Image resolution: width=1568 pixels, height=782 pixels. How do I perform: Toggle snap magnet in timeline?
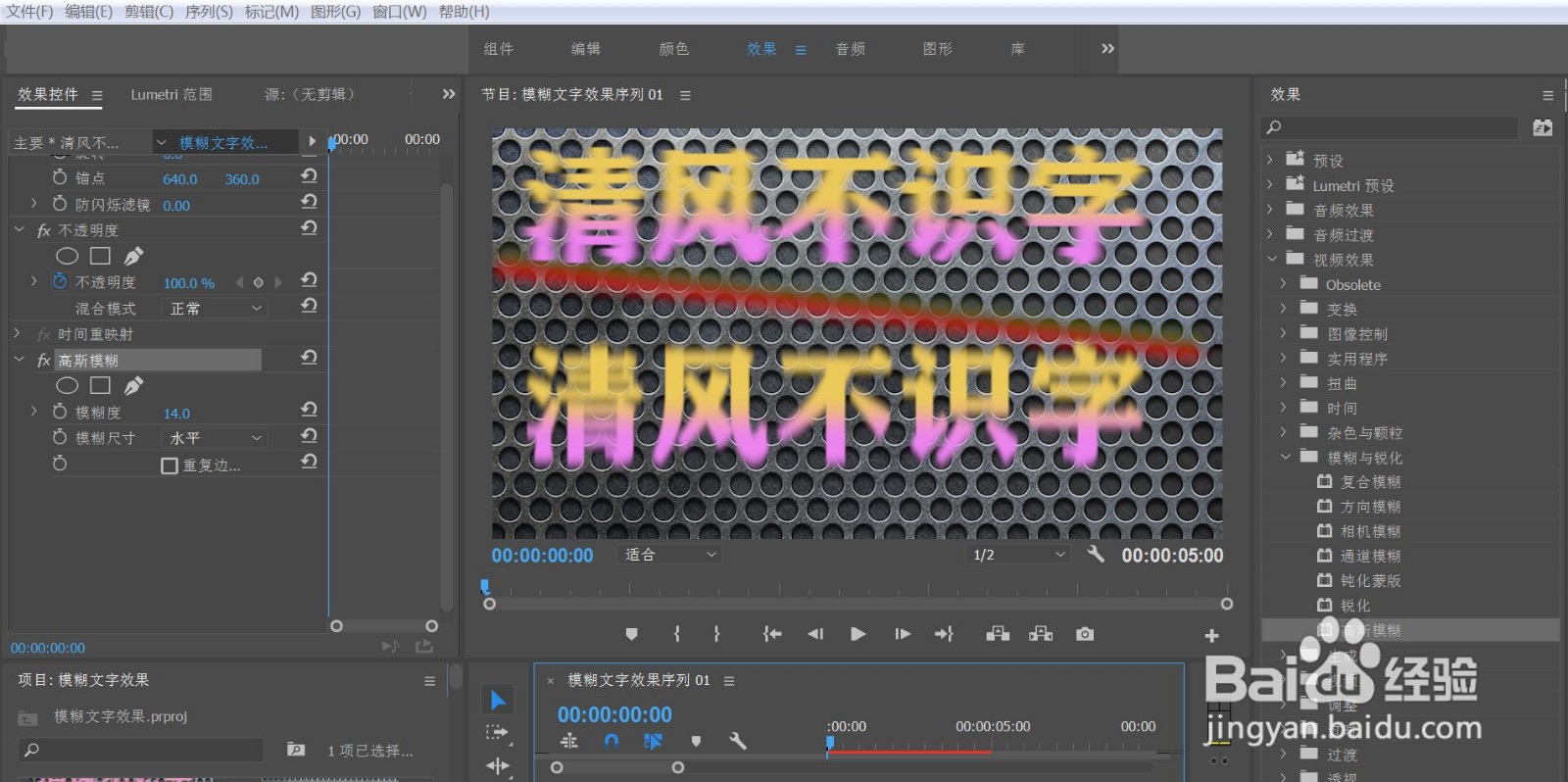click(612, 742)
